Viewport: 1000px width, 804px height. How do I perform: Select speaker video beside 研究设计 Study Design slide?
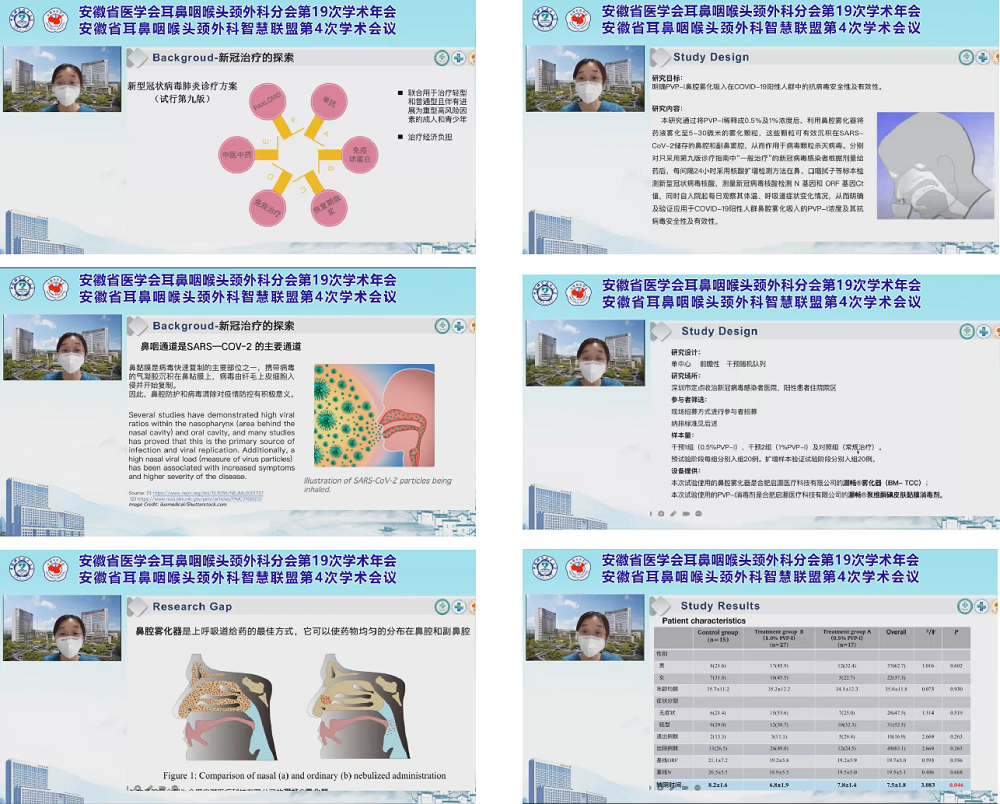click(x=585, y=353)
